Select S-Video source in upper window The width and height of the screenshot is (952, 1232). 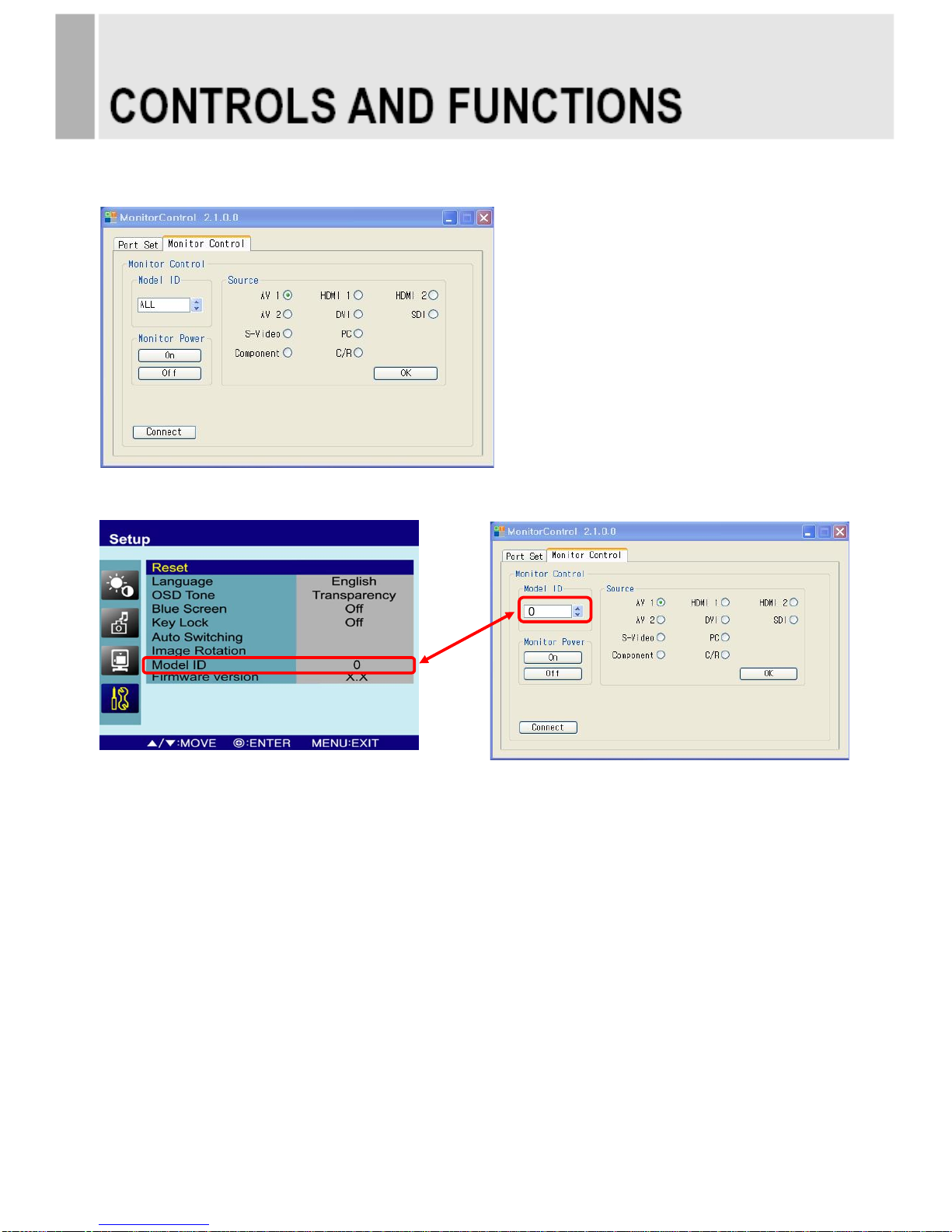click(x=288, y=333)
